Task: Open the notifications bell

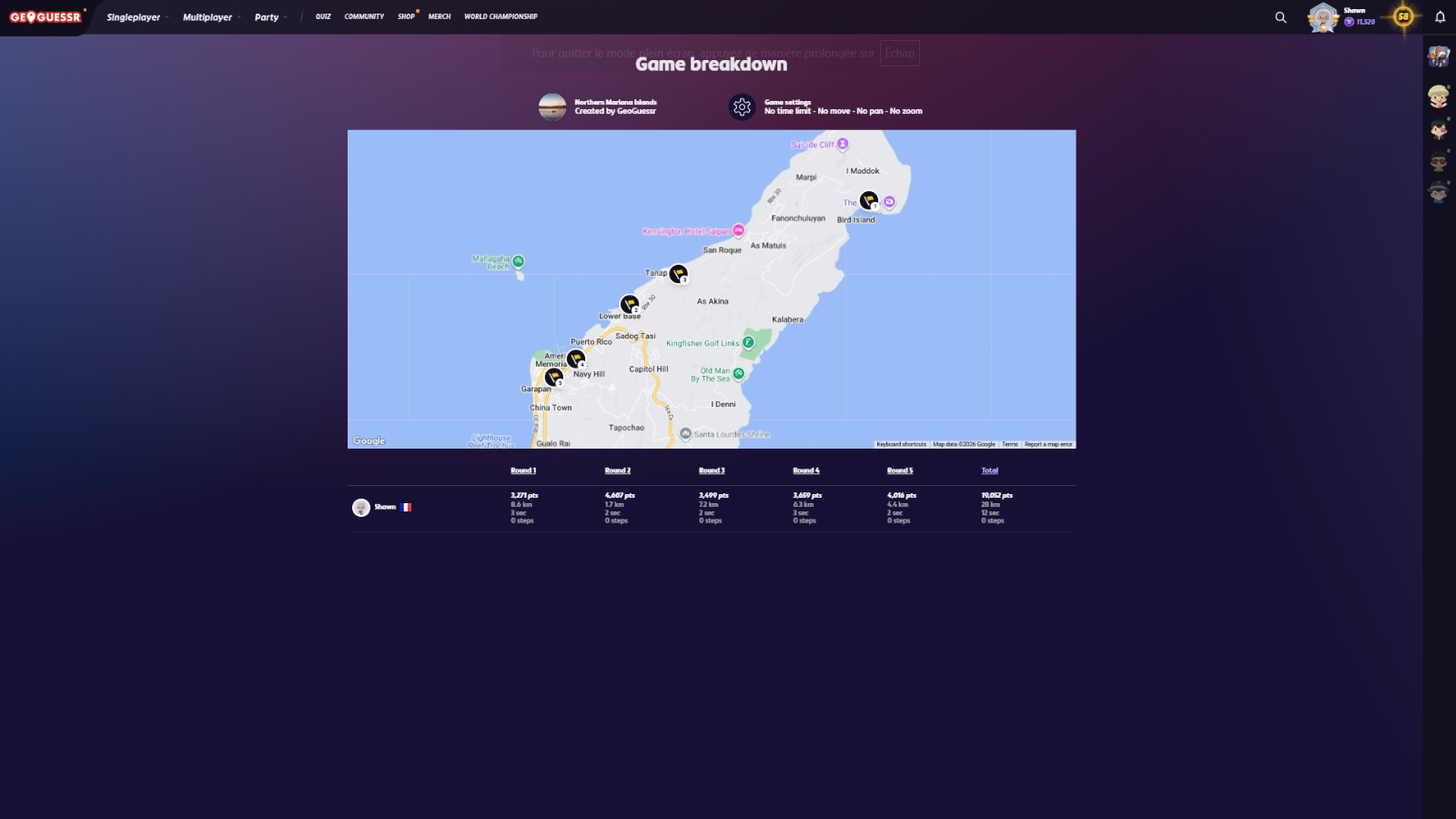Action: tap(1440, 17)
